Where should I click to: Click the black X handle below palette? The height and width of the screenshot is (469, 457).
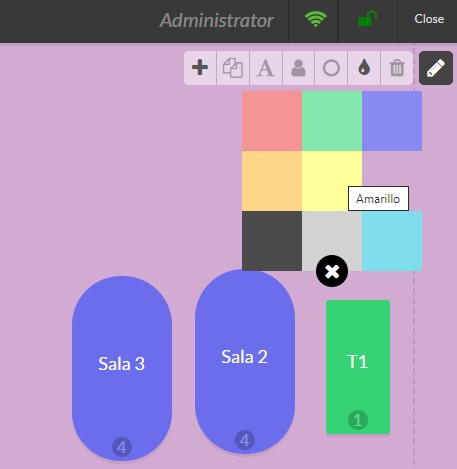pos(332,271)
